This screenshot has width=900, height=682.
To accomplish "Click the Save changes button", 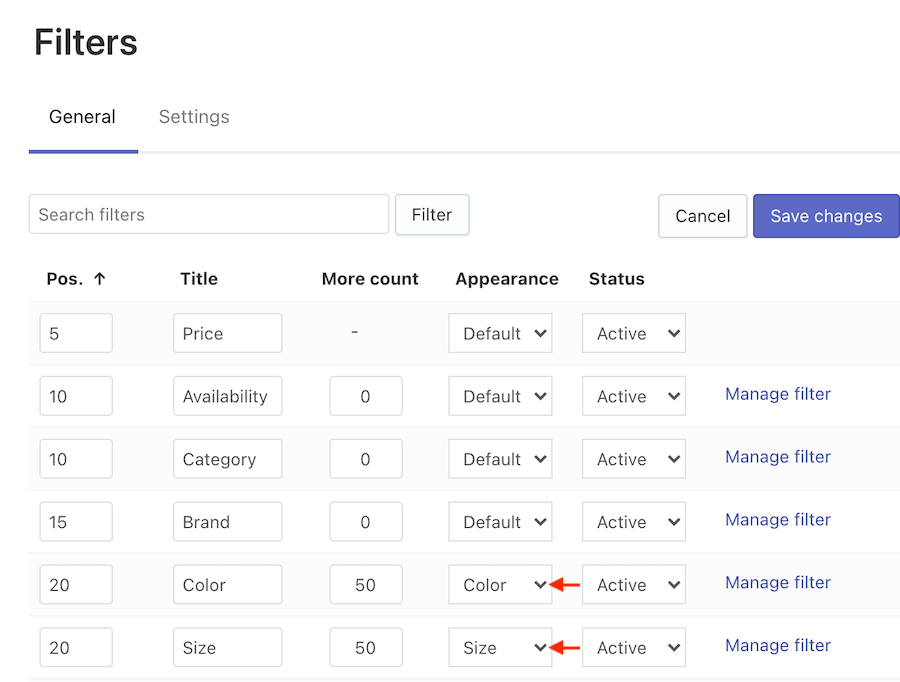I will coord(826,215).
